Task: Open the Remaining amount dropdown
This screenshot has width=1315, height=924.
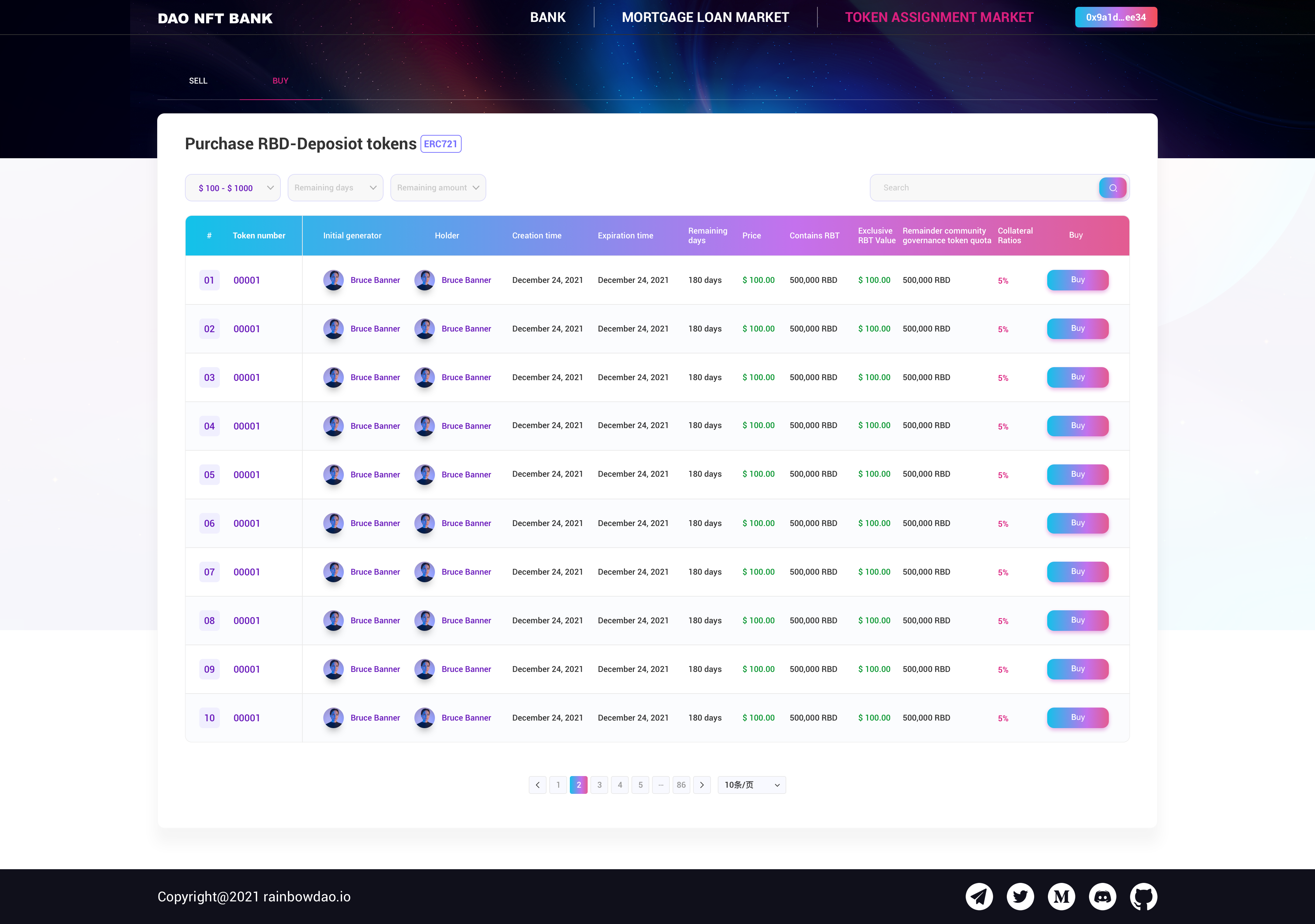Action: click(x=438, y=188)
